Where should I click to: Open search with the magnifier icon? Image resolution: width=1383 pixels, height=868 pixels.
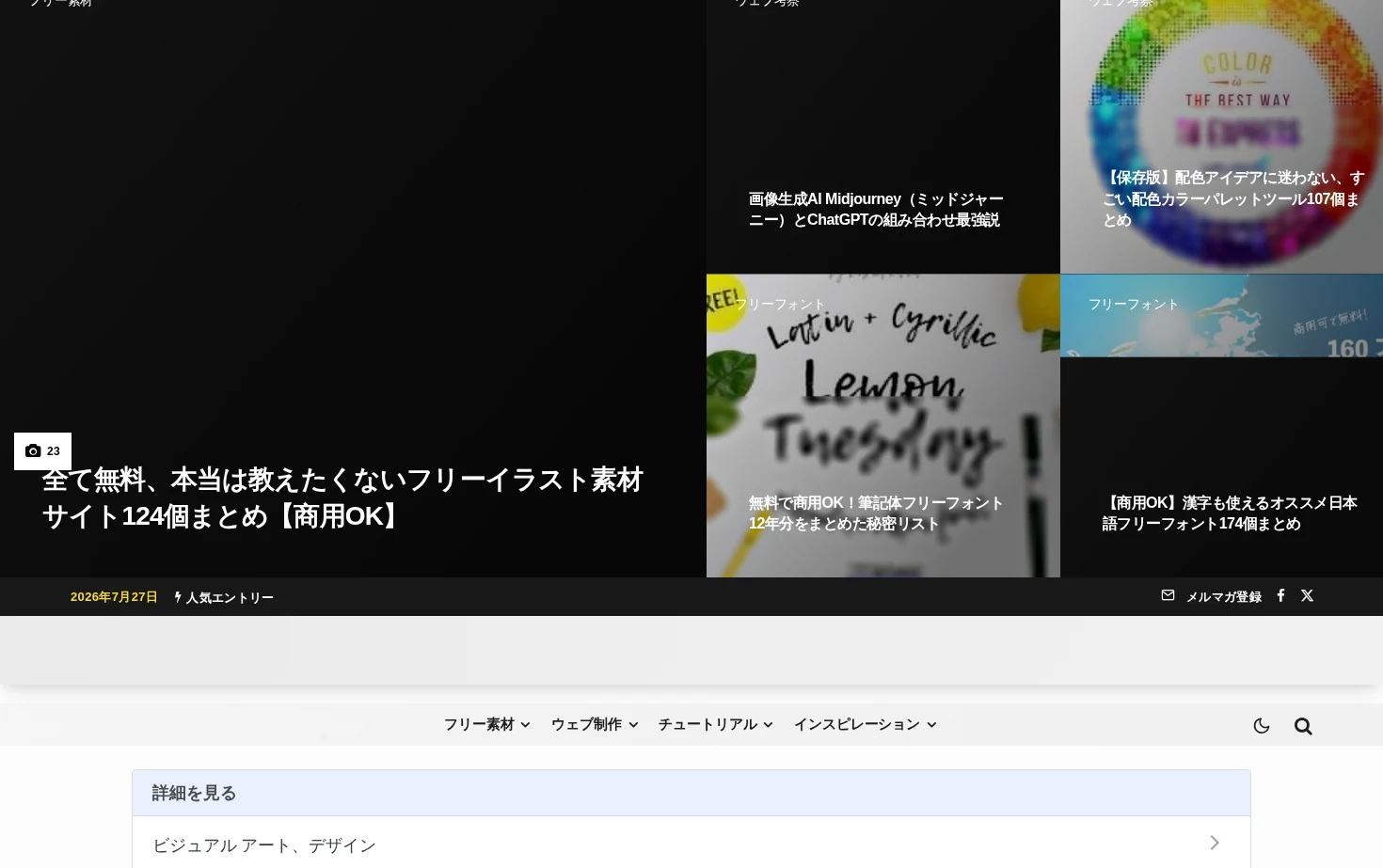(x=1303, y=725)
